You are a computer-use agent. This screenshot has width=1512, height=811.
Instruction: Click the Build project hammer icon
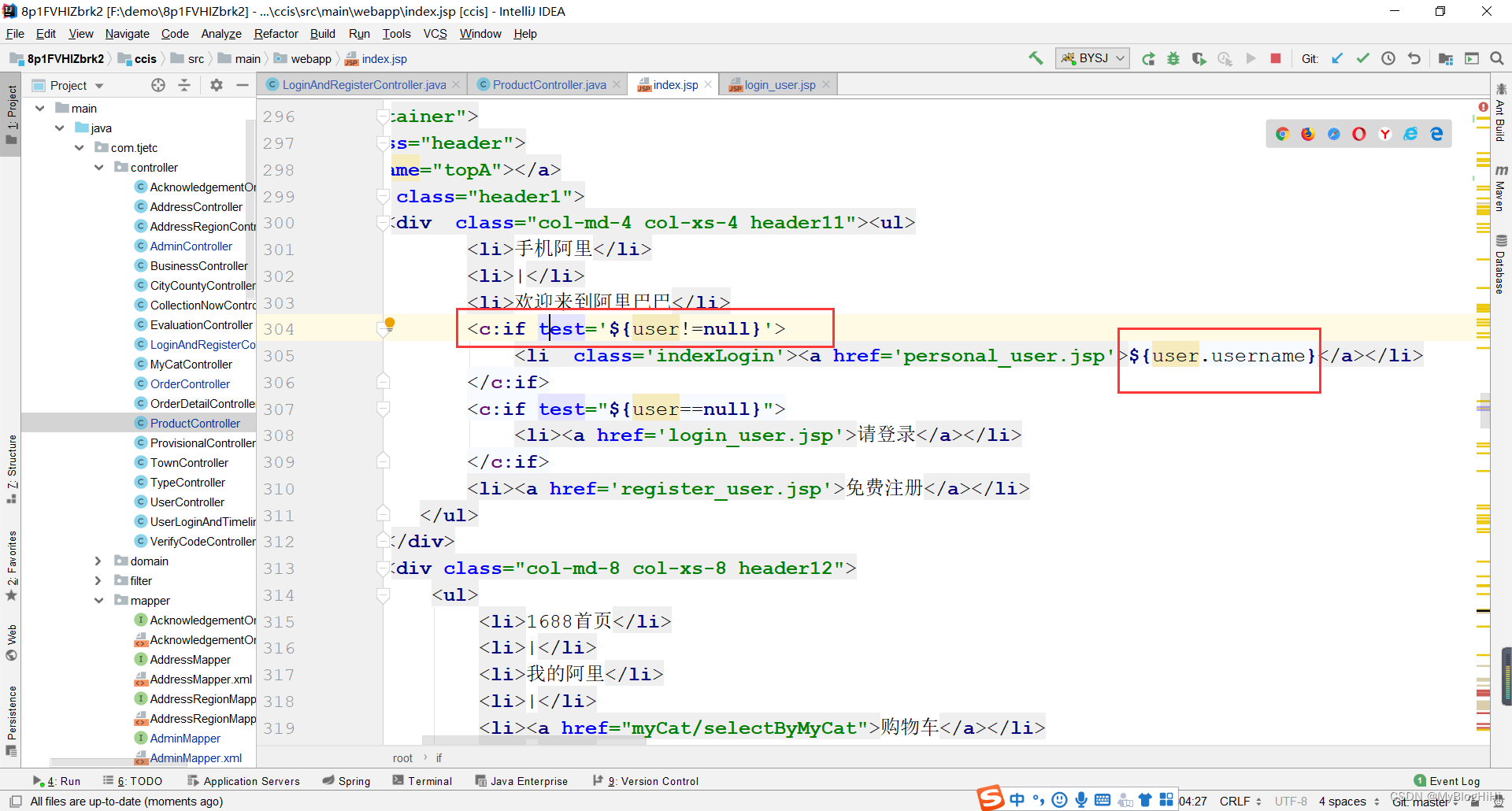[x=1036, y=58]
